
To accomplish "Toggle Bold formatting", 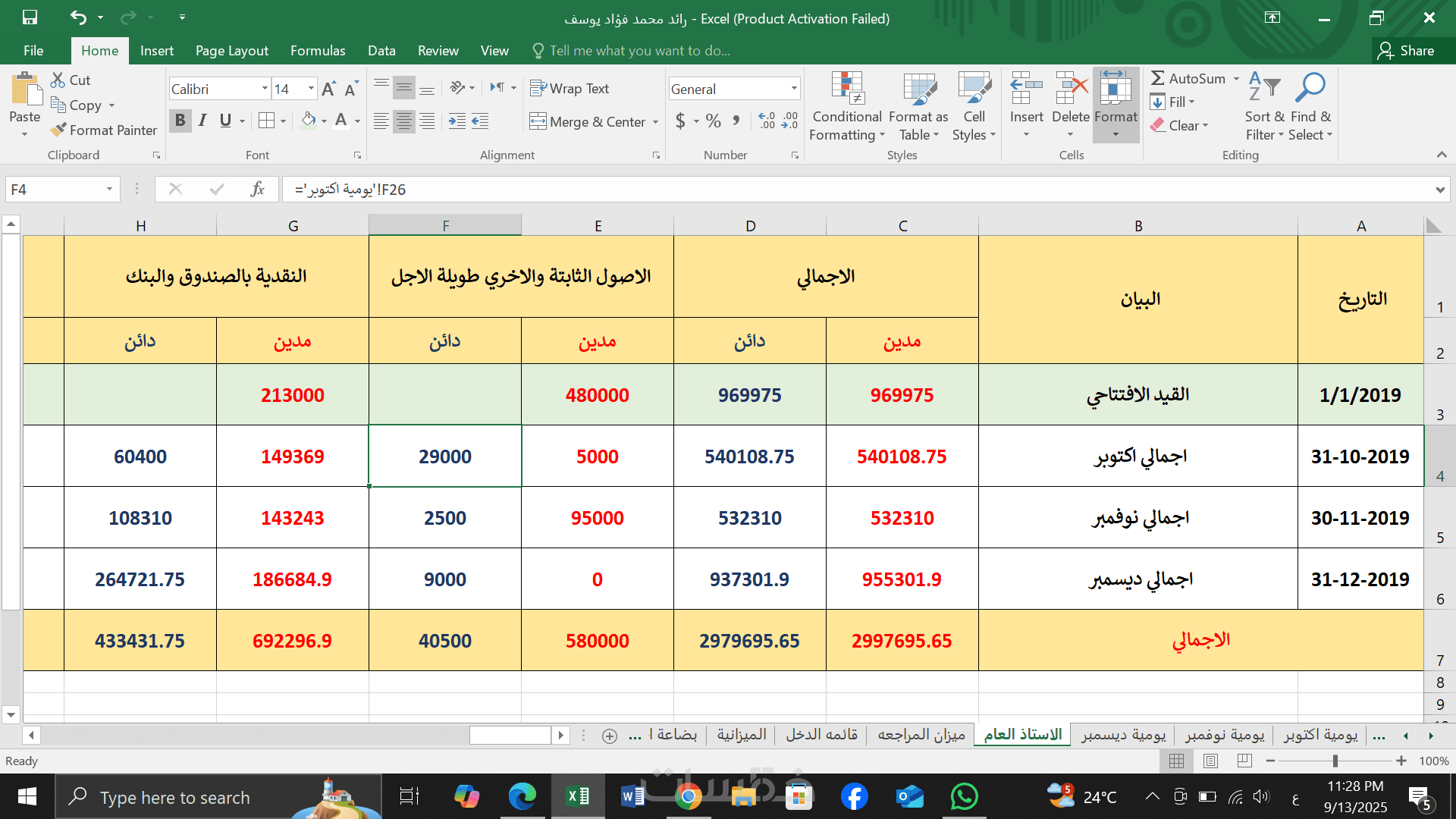I will click(180, 121).
